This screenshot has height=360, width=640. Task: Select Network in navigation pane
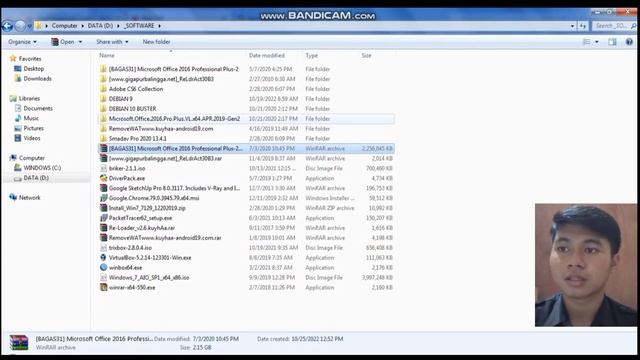[x=29, y=198]
